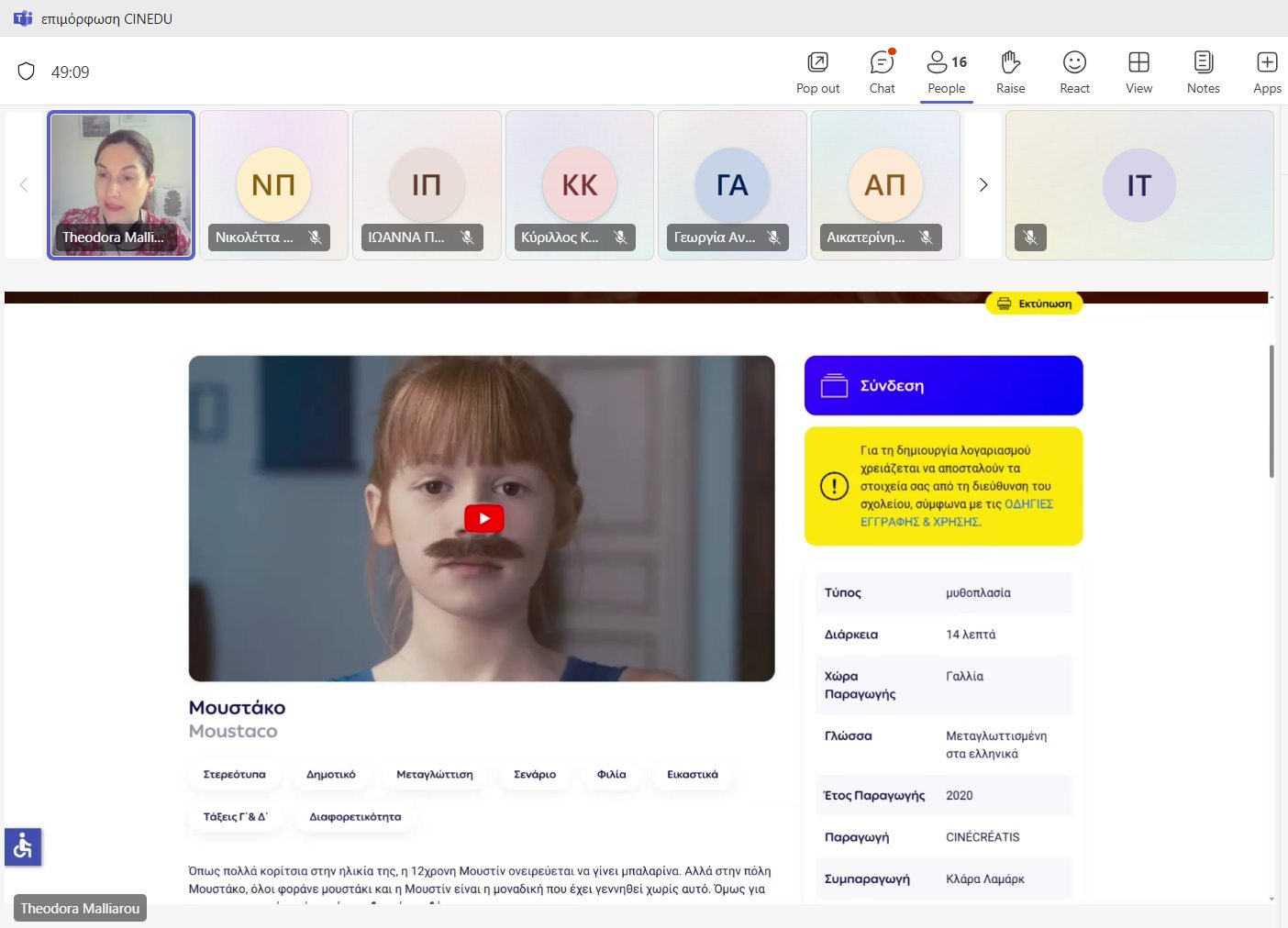Open the accessibility wheelchair widget
Viewport: 1288px width, 928px height.
coord(23,846)
